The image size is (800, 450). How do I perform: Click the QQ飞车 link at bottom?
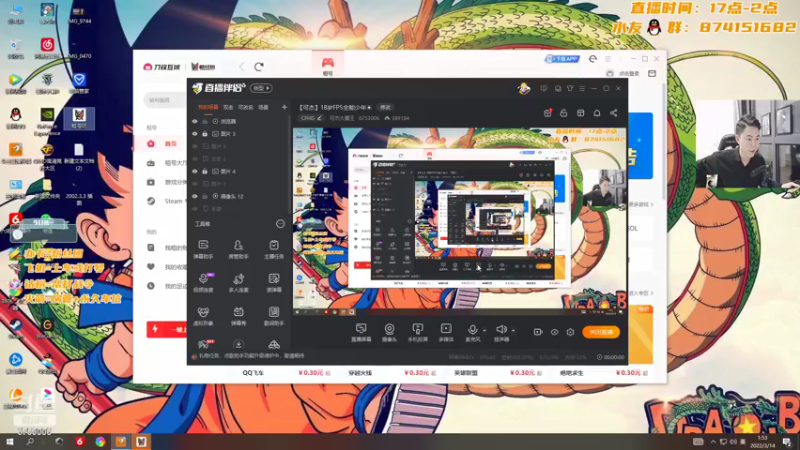click(x=254, y=373)
